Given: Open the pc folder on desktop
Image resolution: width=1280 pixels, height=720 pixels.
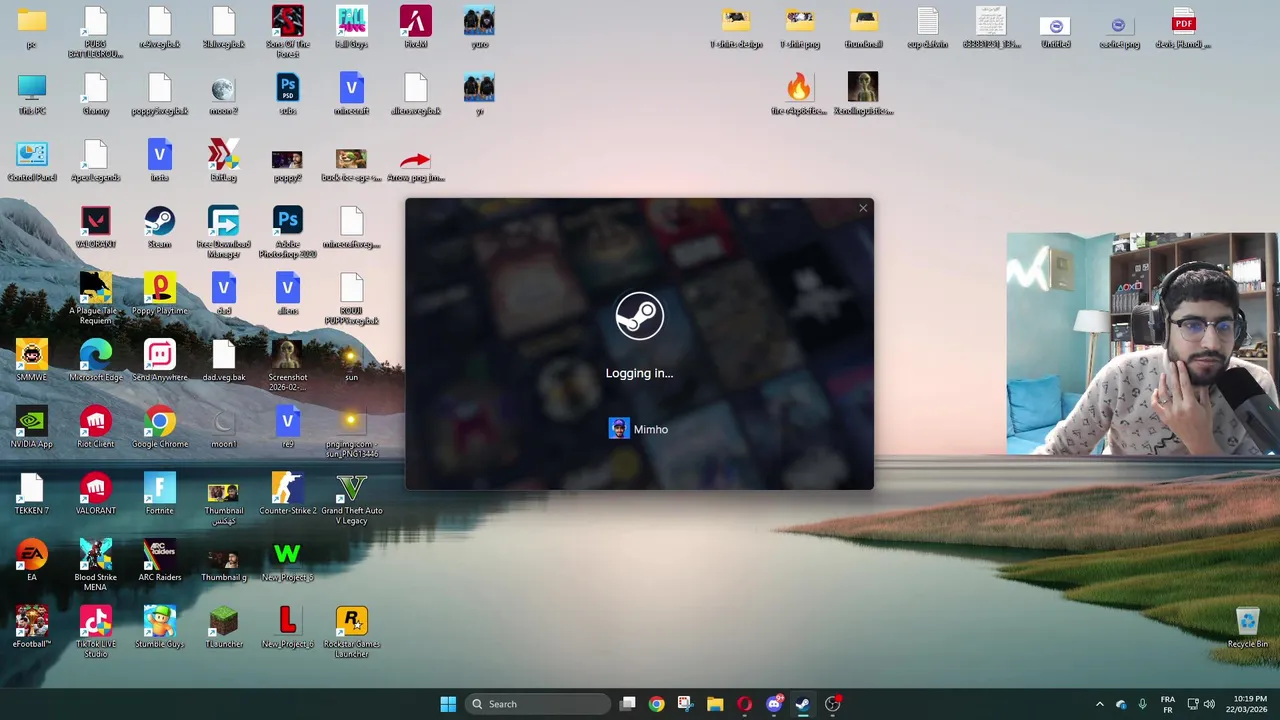Looking at the screenshot, I should (x=31, y=28).
